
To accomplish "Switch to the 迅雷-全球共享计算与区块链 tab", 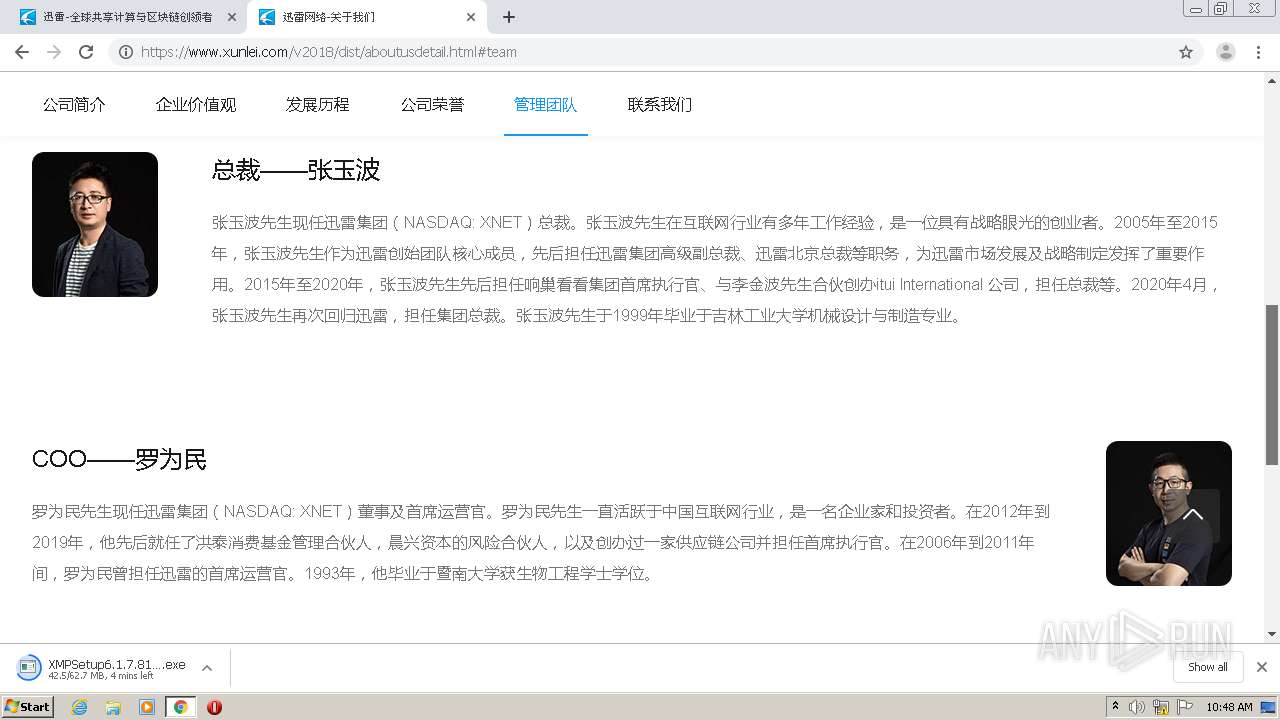I will point(127,17).
